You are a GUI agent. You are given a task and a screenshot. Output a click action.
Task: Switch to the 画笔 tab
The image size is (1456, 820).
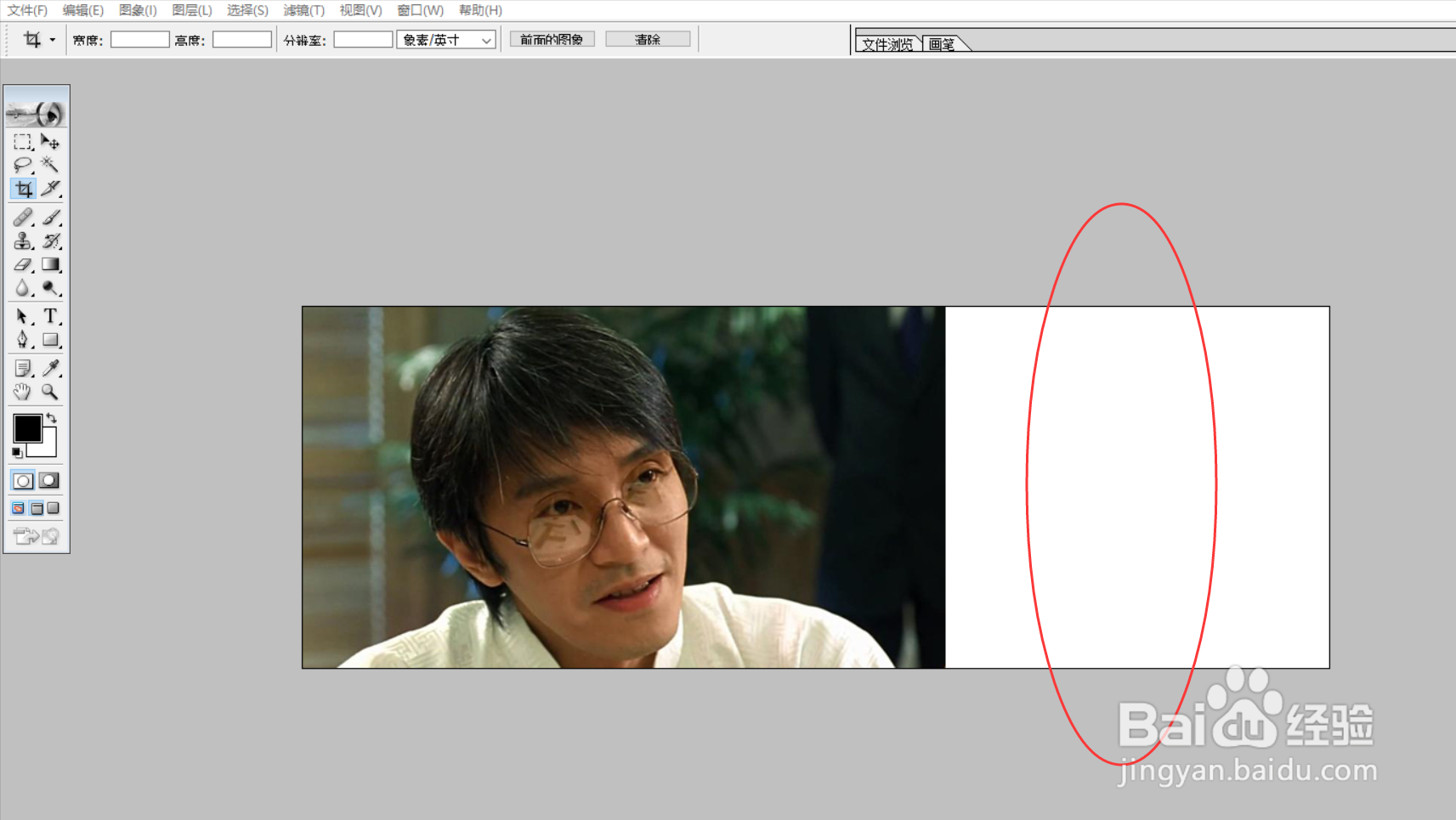943,44
